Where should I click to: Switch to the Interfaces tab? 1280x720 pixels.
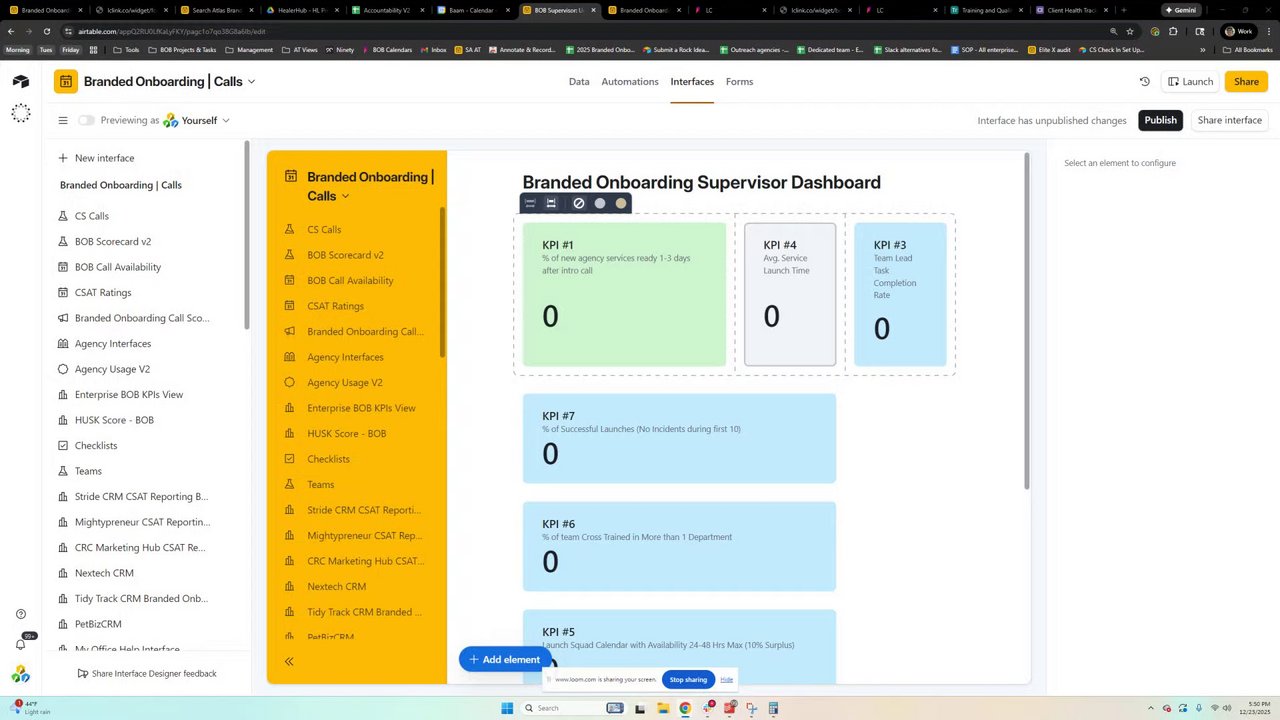[x=692, y=82]
